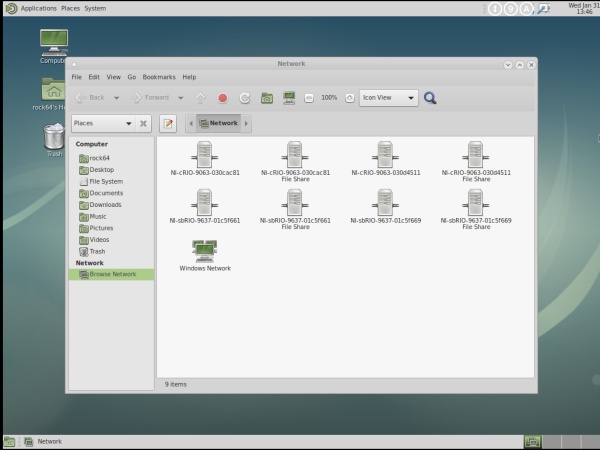Open the Computer toolbar icon
The width and height of the screenshot is (600, 450).
289,98
